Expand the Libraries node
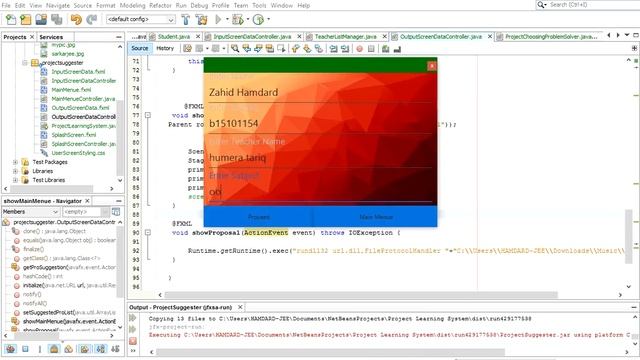 click(x=16, y=171)
